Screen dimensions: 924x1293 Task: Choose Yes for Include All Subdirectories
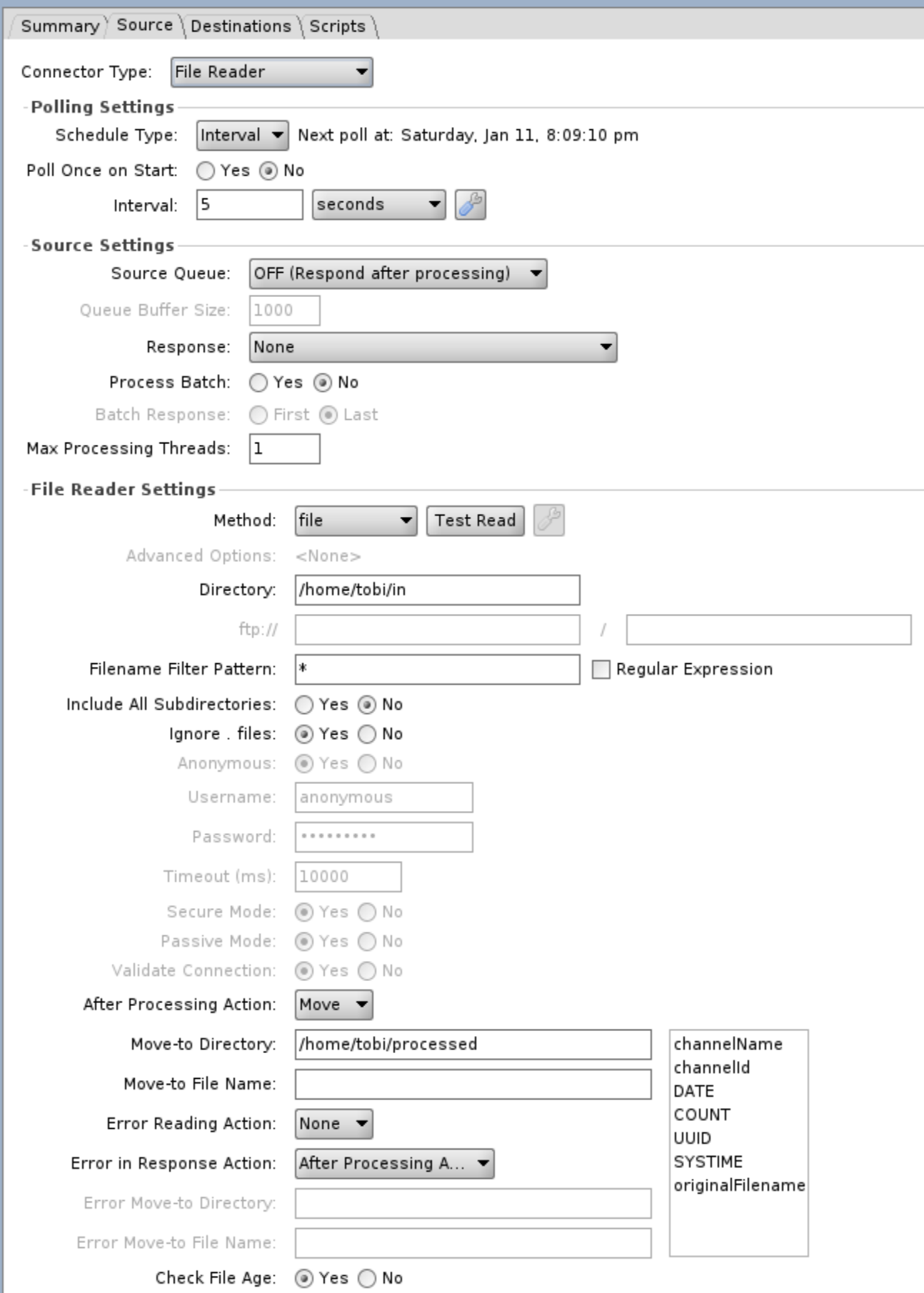click(304, 705)
